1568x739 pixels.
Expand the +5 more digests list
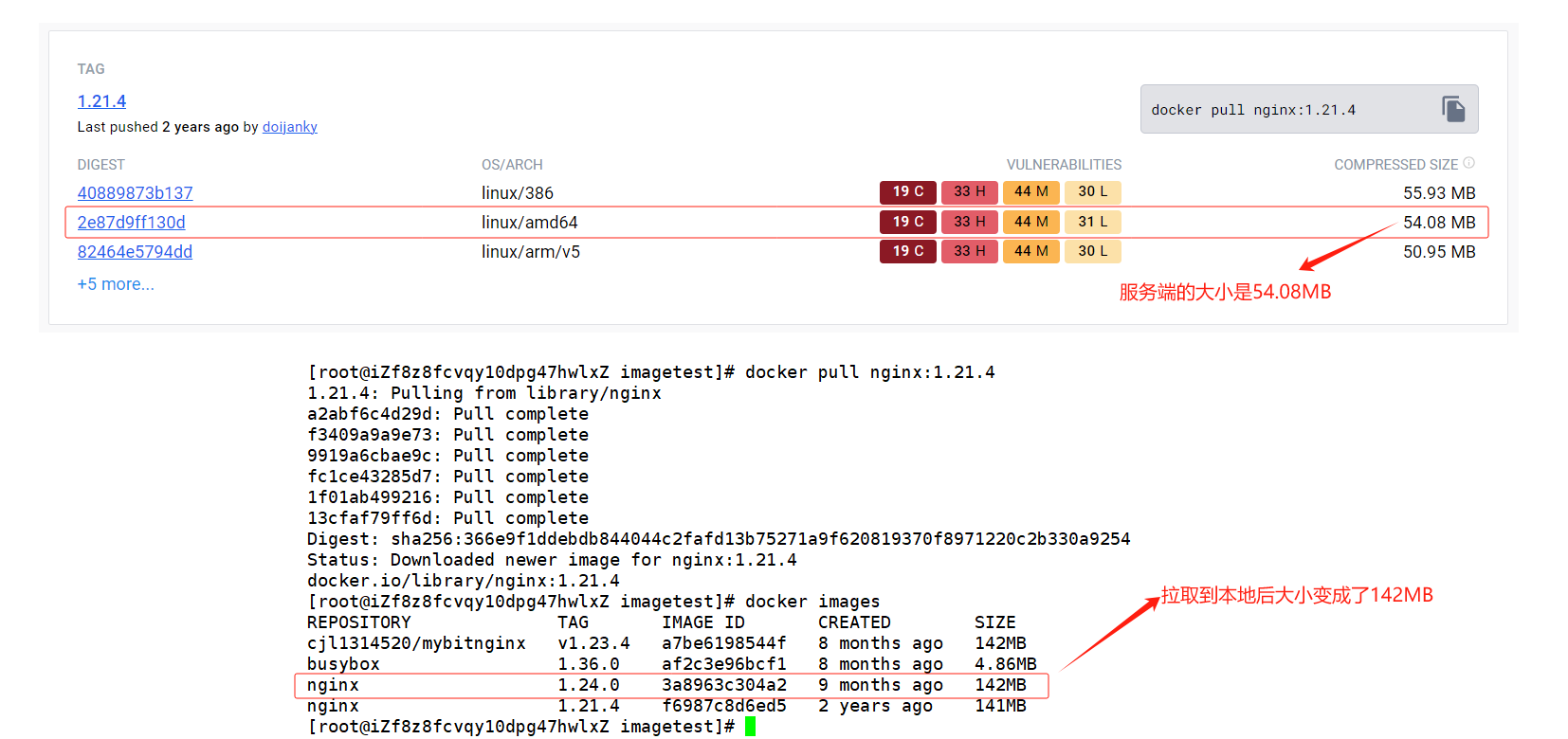tap(116, 284)
